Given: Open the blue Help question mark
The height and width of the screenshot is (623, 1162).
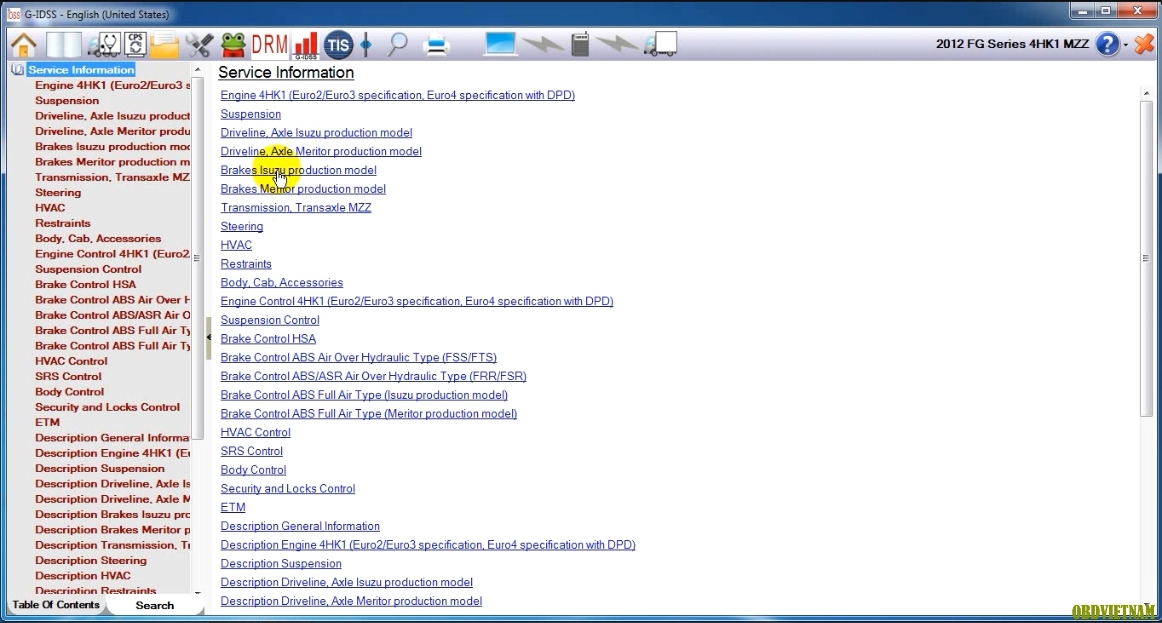Looking at the screenshot, I should 1107,44.
